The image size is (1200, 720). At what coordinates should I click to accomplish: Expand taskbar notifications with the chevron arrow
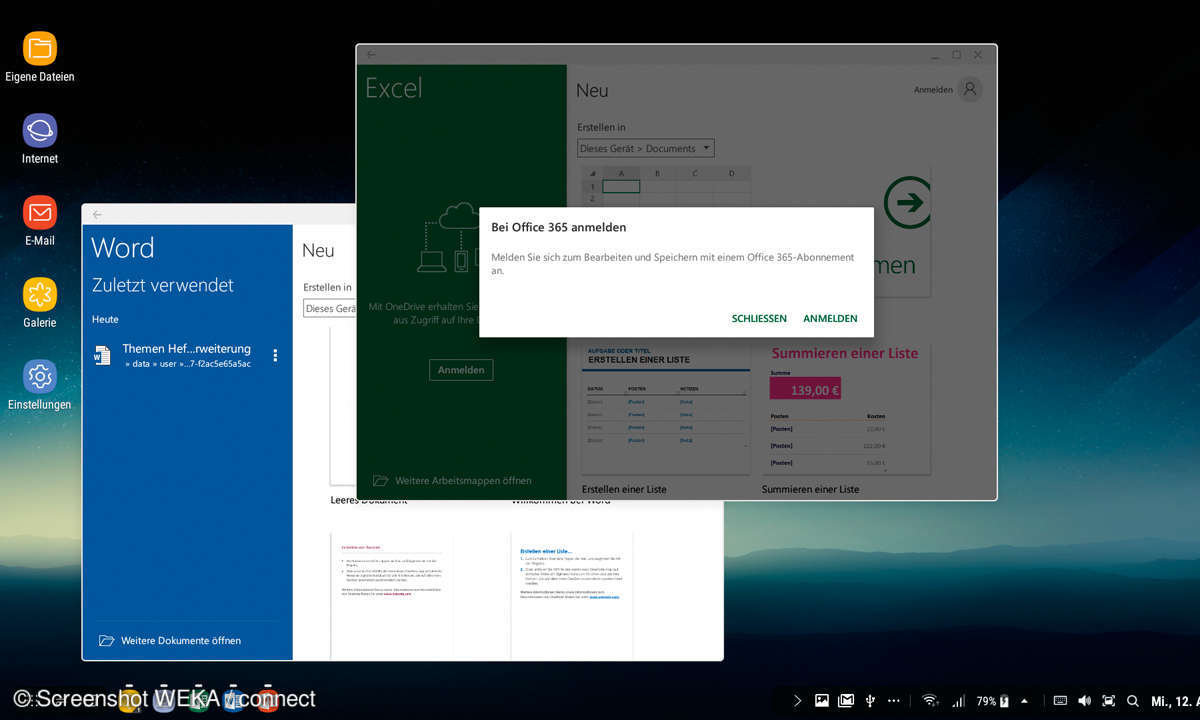coord(797,701)
